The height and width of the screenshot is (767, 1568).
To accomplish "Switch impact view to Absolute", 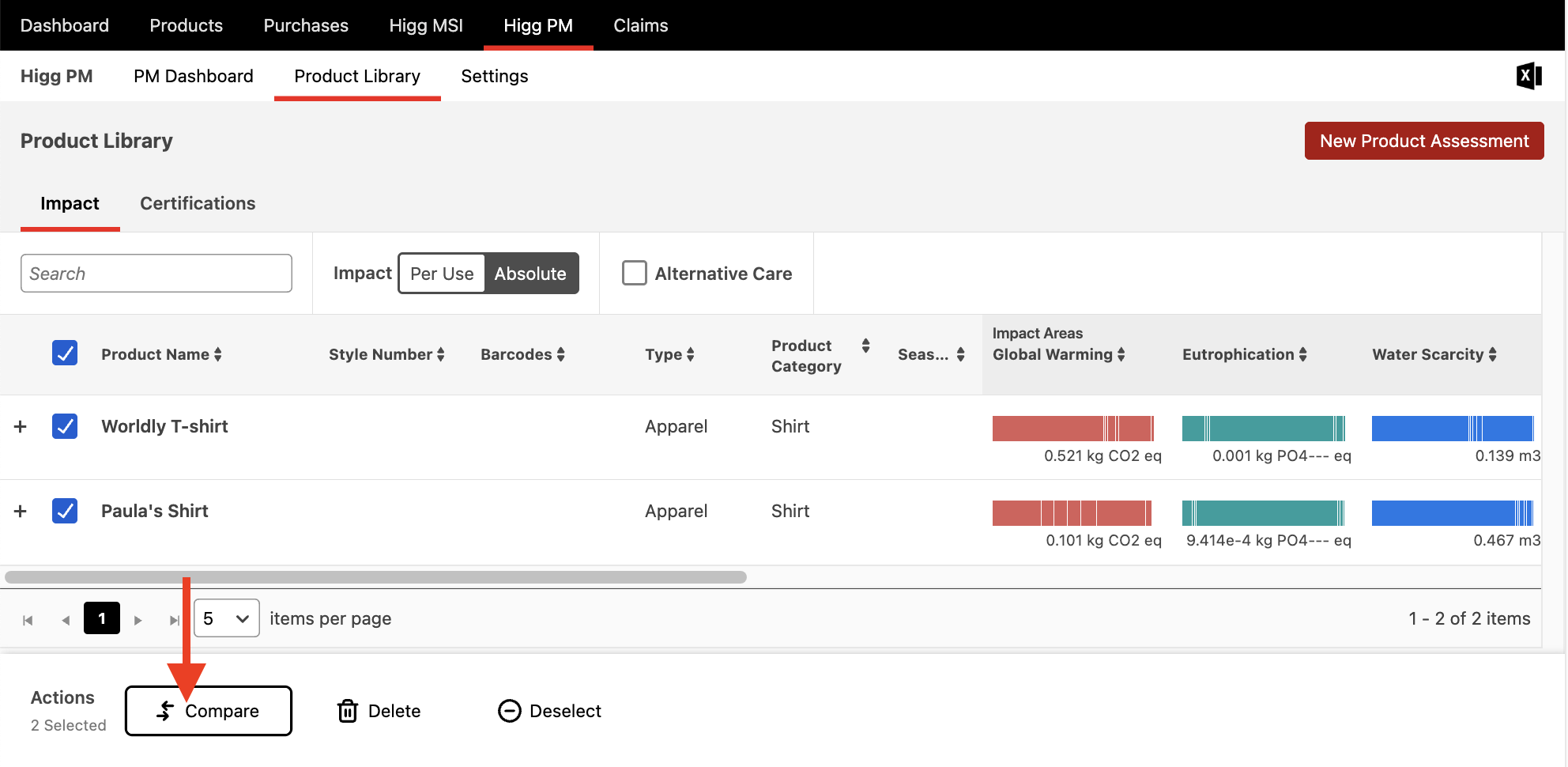I will click(530, 274).
